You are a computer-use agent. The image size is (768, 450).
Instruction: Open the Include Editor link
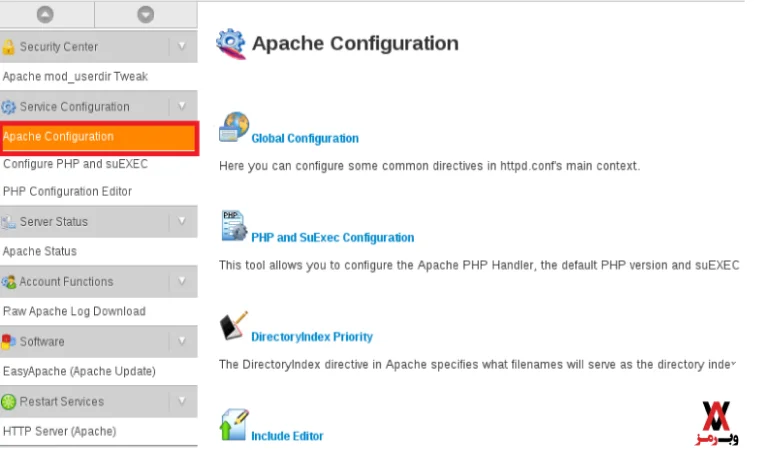pyautogui.click(x=287, y=436)
